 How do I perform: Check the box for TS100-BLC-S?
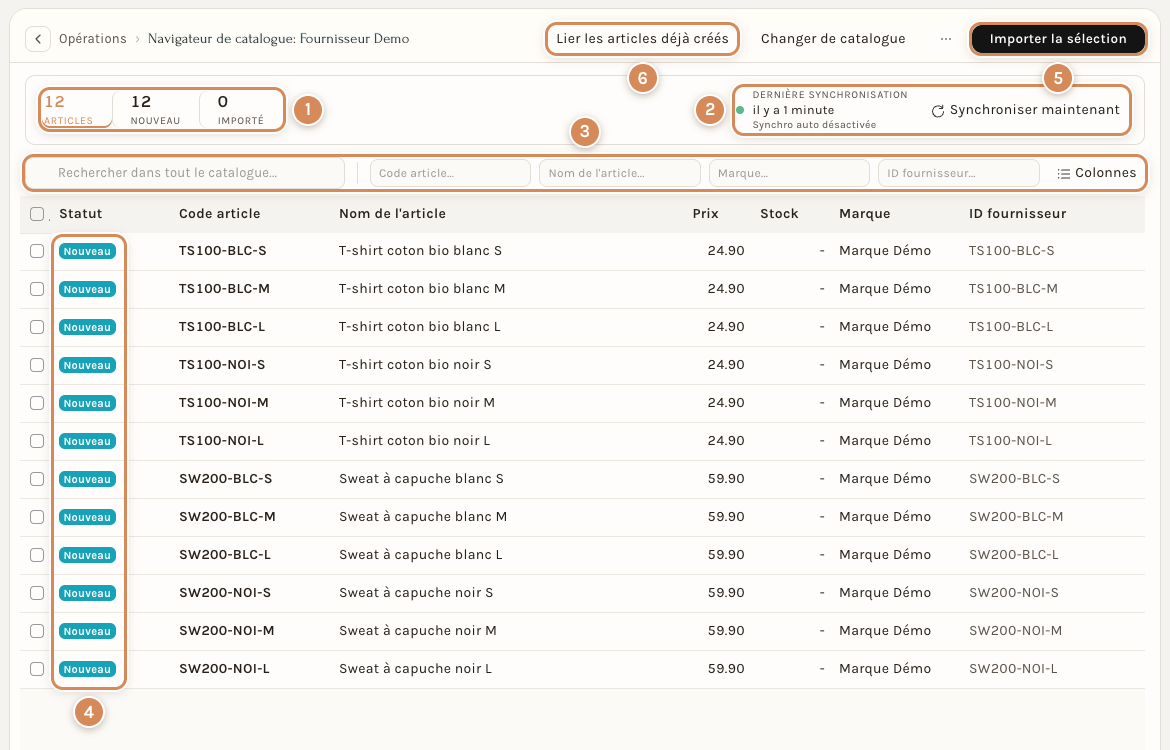37,251
